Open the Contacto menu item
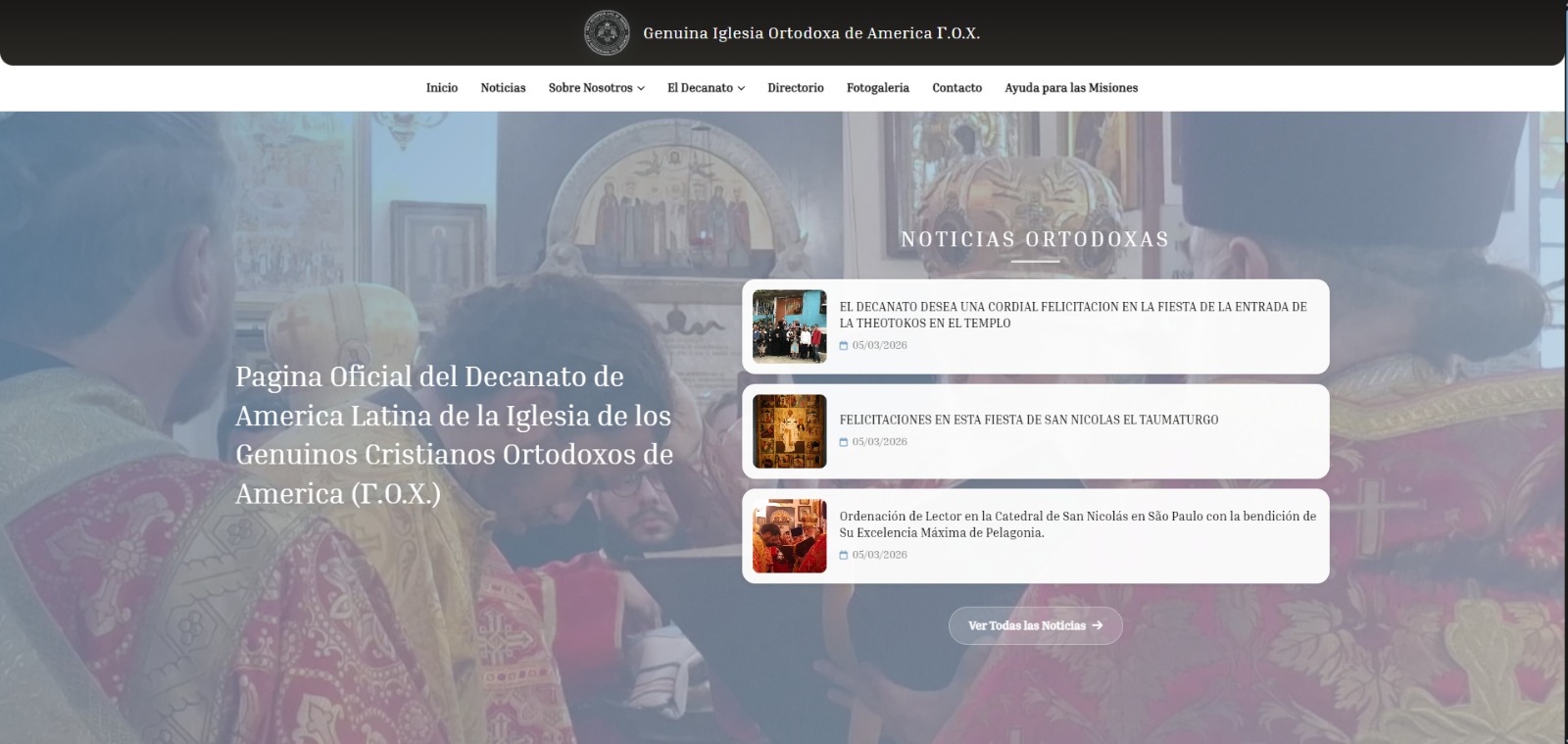The height and width of the screenshot is (744, 1568). tap(956, 88)
